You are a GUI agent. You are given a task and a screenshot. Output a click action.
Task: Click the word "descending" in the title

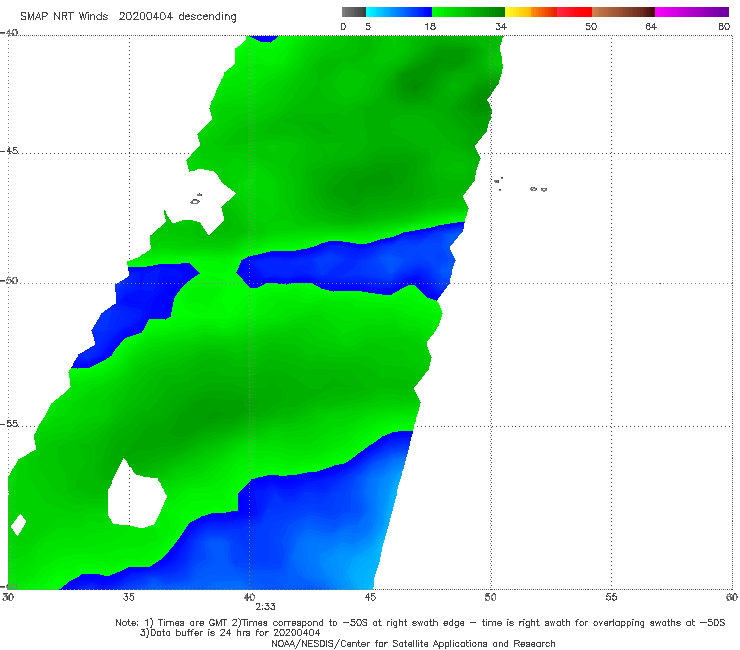(x=208, y=17)
